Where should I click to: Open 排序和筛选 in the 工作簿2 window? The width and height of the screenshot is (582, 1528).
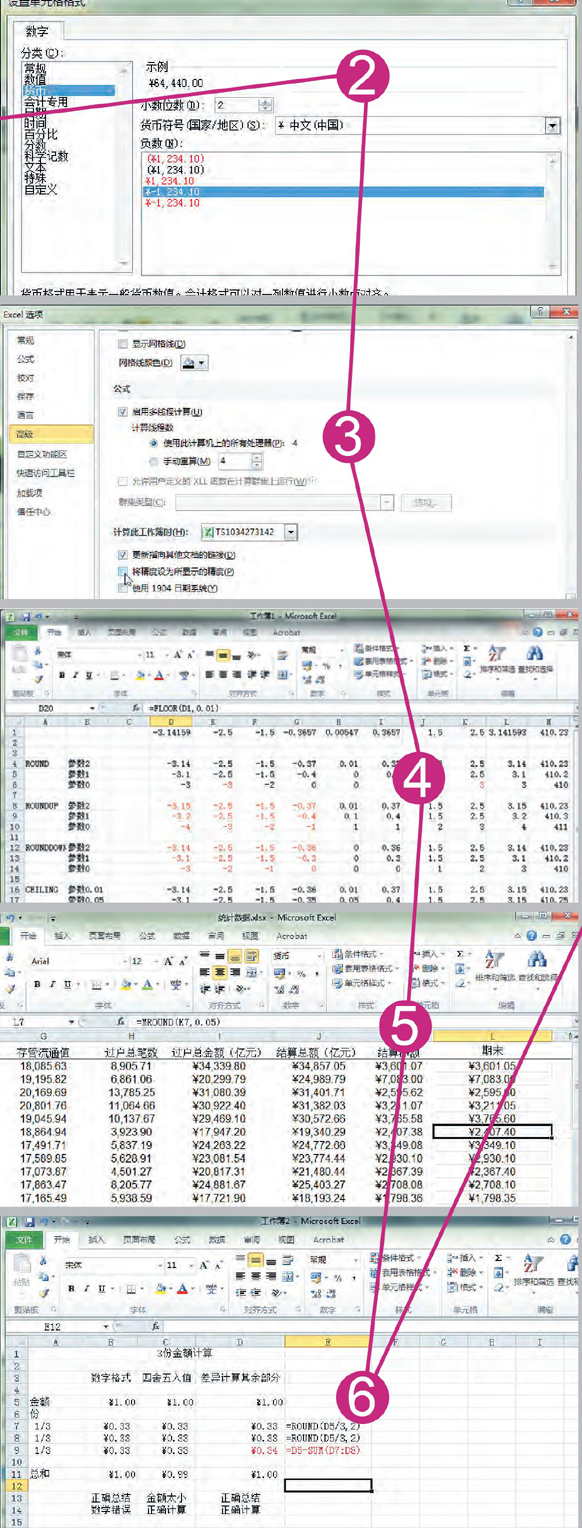tap(534, 1274)
